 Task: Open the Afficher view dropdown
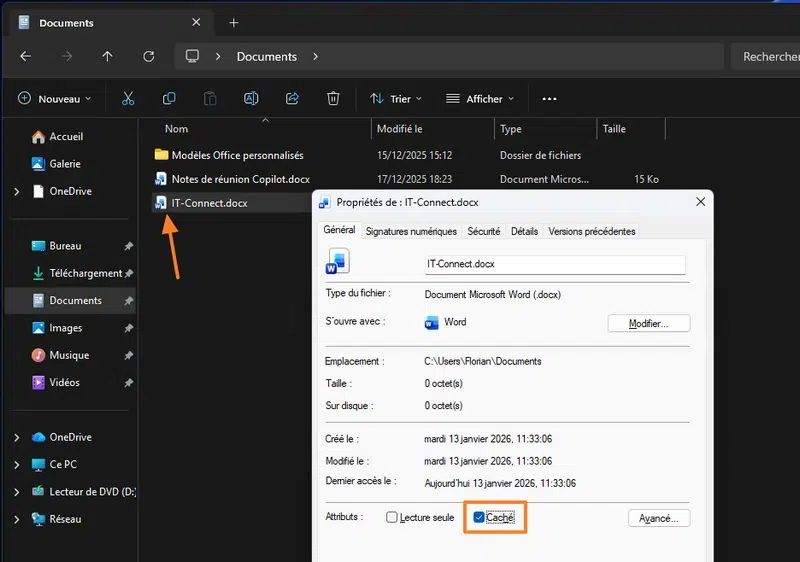coord(480,99)
